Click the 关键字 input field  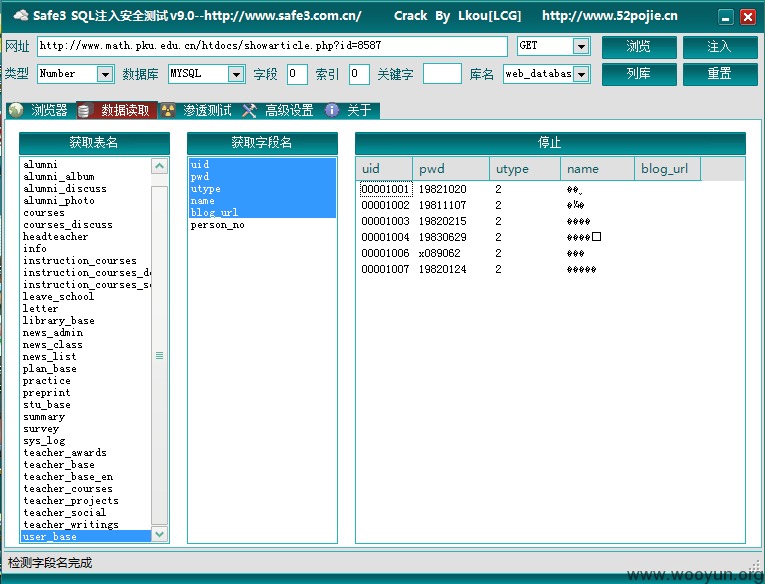tap(442, 74)
